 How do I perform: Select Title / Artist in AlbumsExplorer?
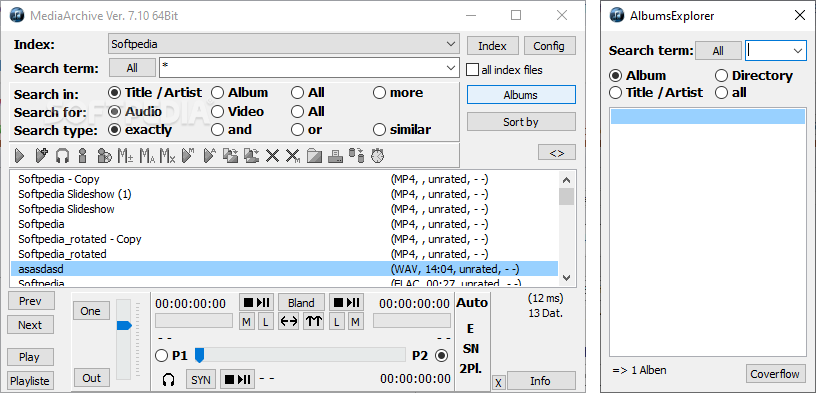pos(656,93)
